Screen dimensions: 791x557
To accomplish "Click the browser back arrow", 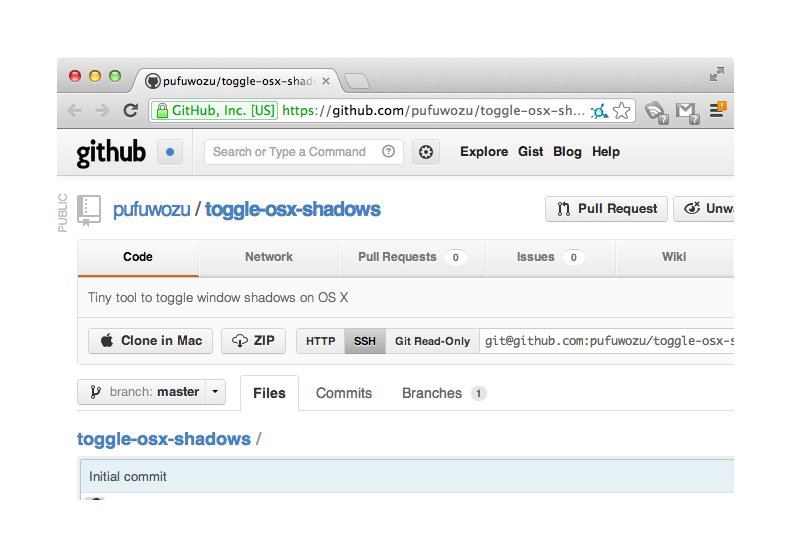I will [x=75, y=110].
